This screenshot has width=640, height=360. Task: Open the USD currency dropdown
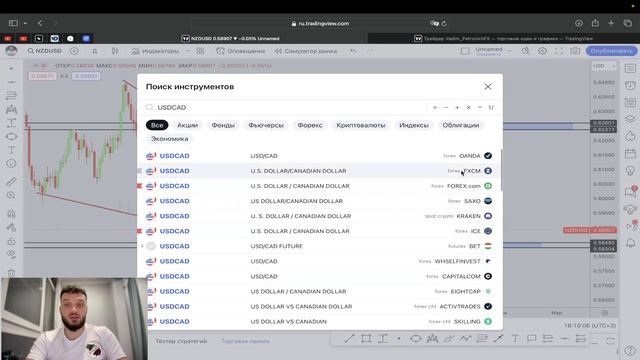tap(604, 66)
